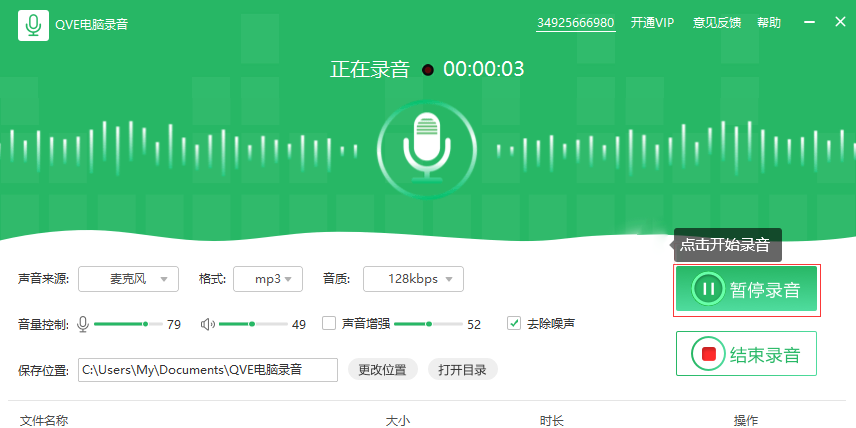Click the 开通VIP link
Image resolution: width=856 pixels, height=428 pixels.
point(652,23)
